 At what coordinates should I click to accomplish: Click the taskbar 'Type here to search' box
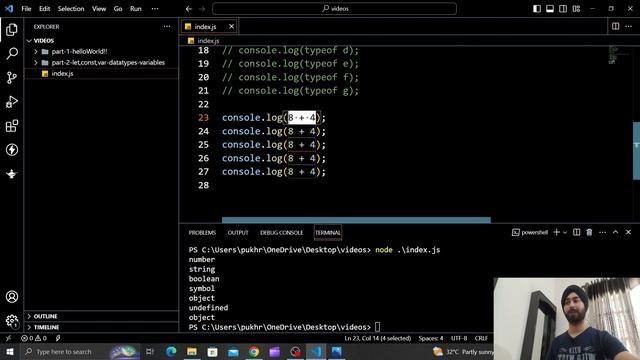80,352
